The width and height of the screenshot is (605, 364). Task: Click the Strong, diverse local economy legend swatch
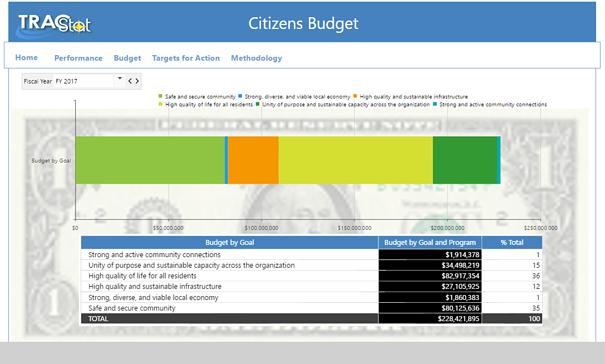click(x=240, y=96)
